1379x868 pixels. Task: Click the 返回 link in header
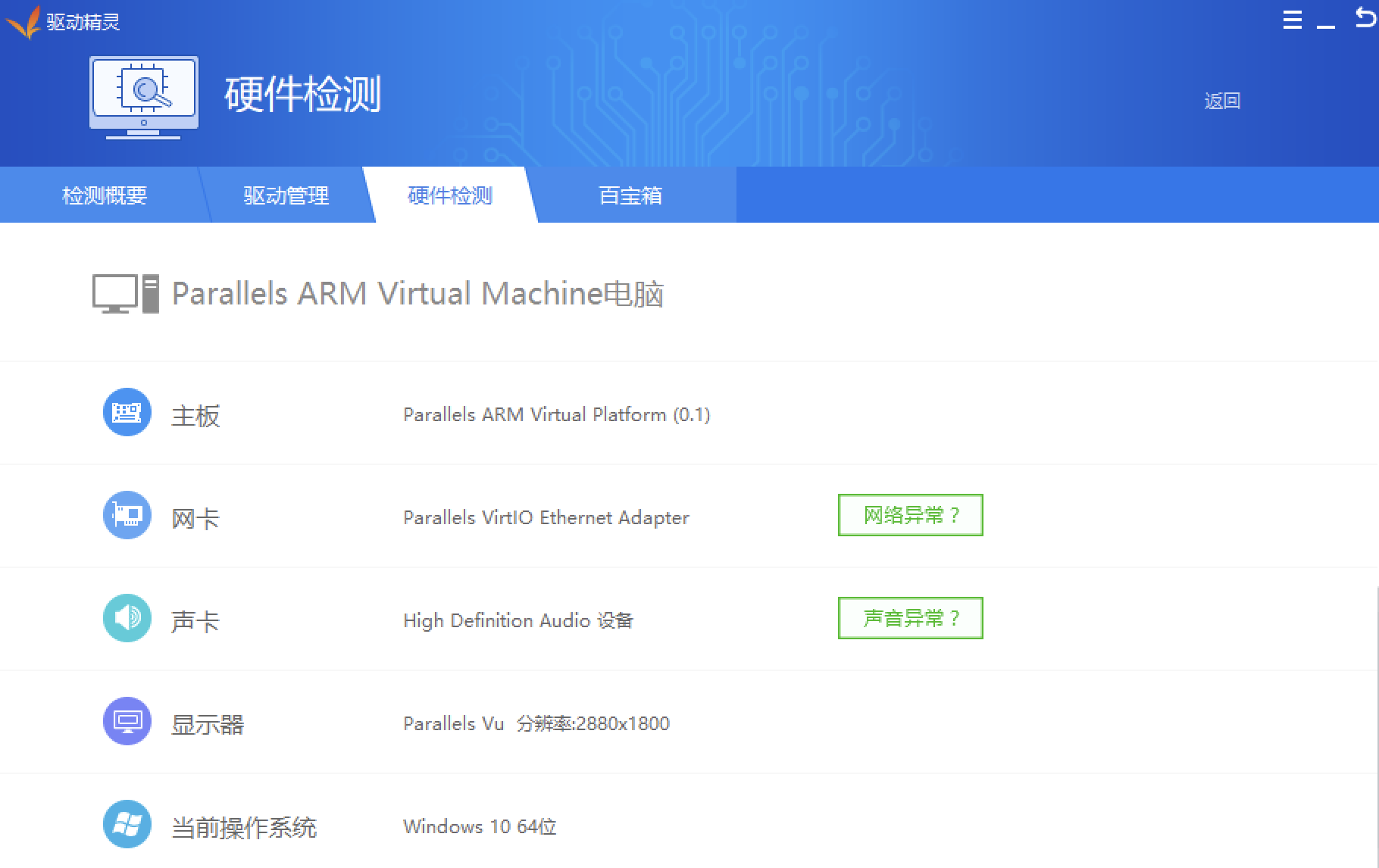[x=1221, y=101]
